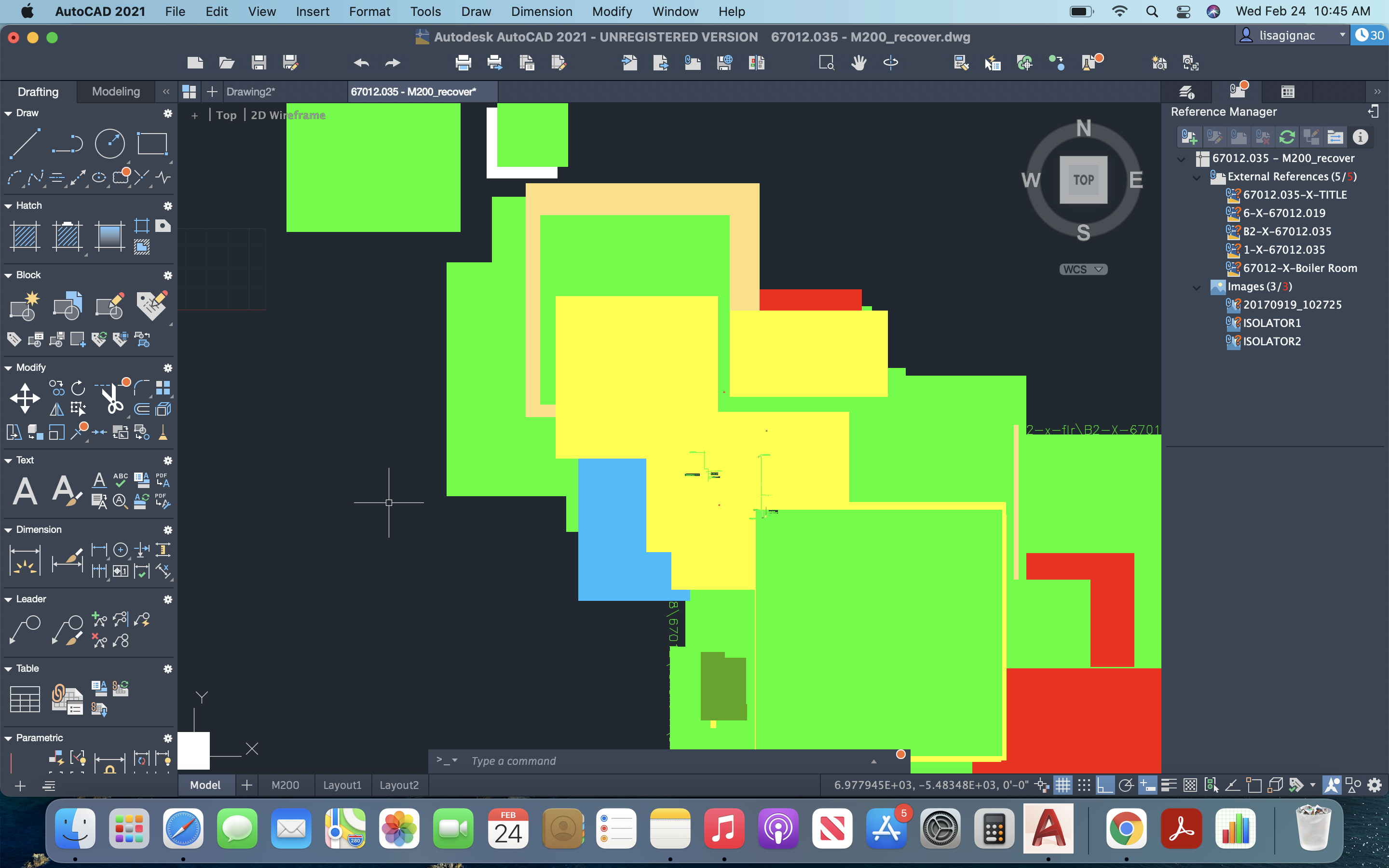1389x868 pixels.
Task: Toggle grid display in the status bar
Action: 1063,785
